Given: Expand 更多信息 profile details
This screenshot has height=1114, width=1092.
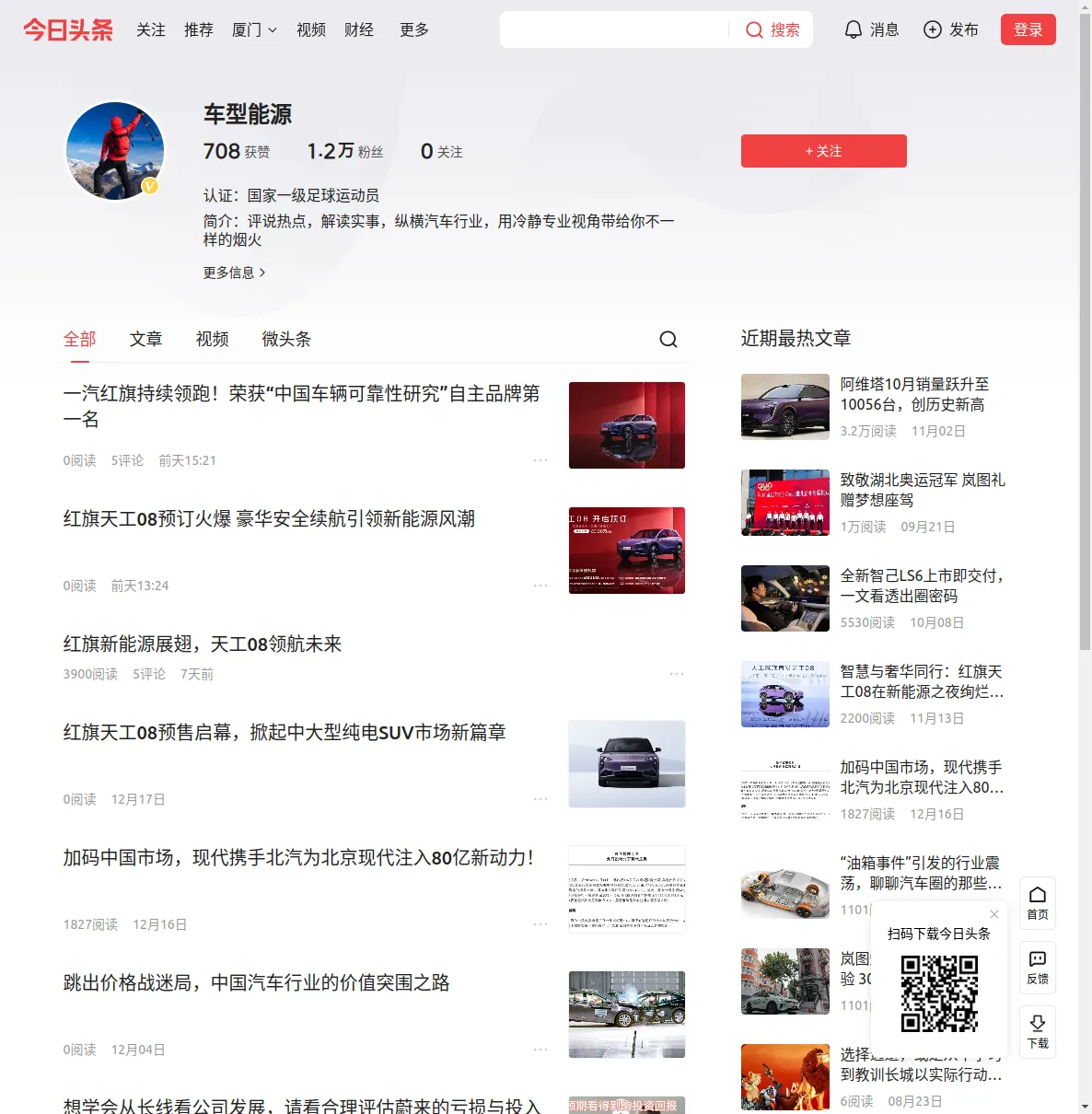Looking at the screenshot, I should [x=235, y=273].
